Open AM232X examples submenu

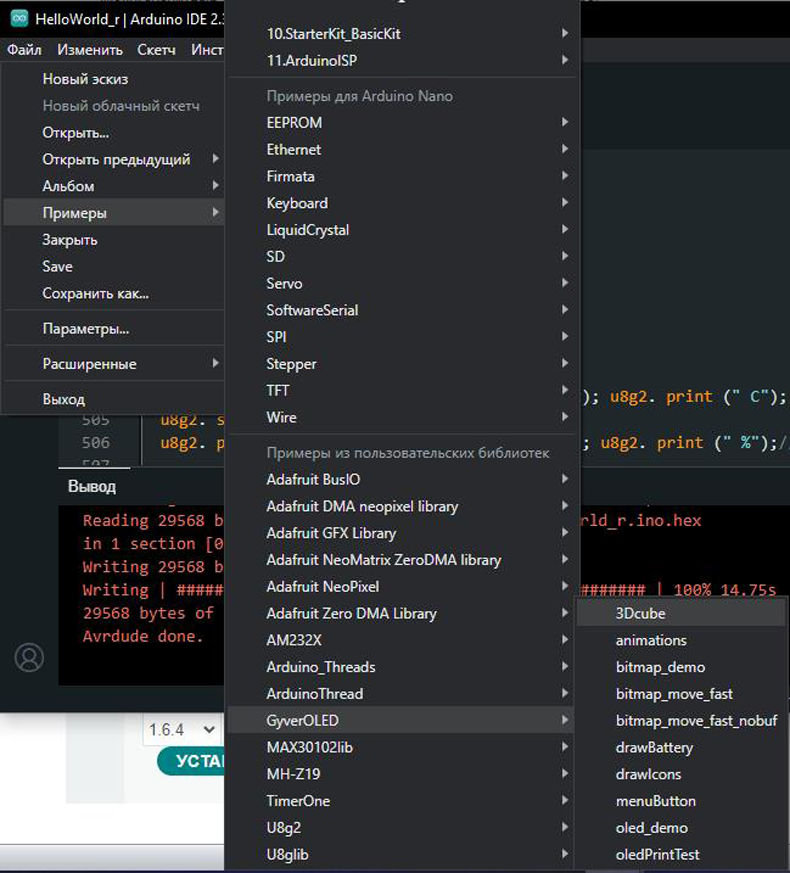(x=402, y=640)
